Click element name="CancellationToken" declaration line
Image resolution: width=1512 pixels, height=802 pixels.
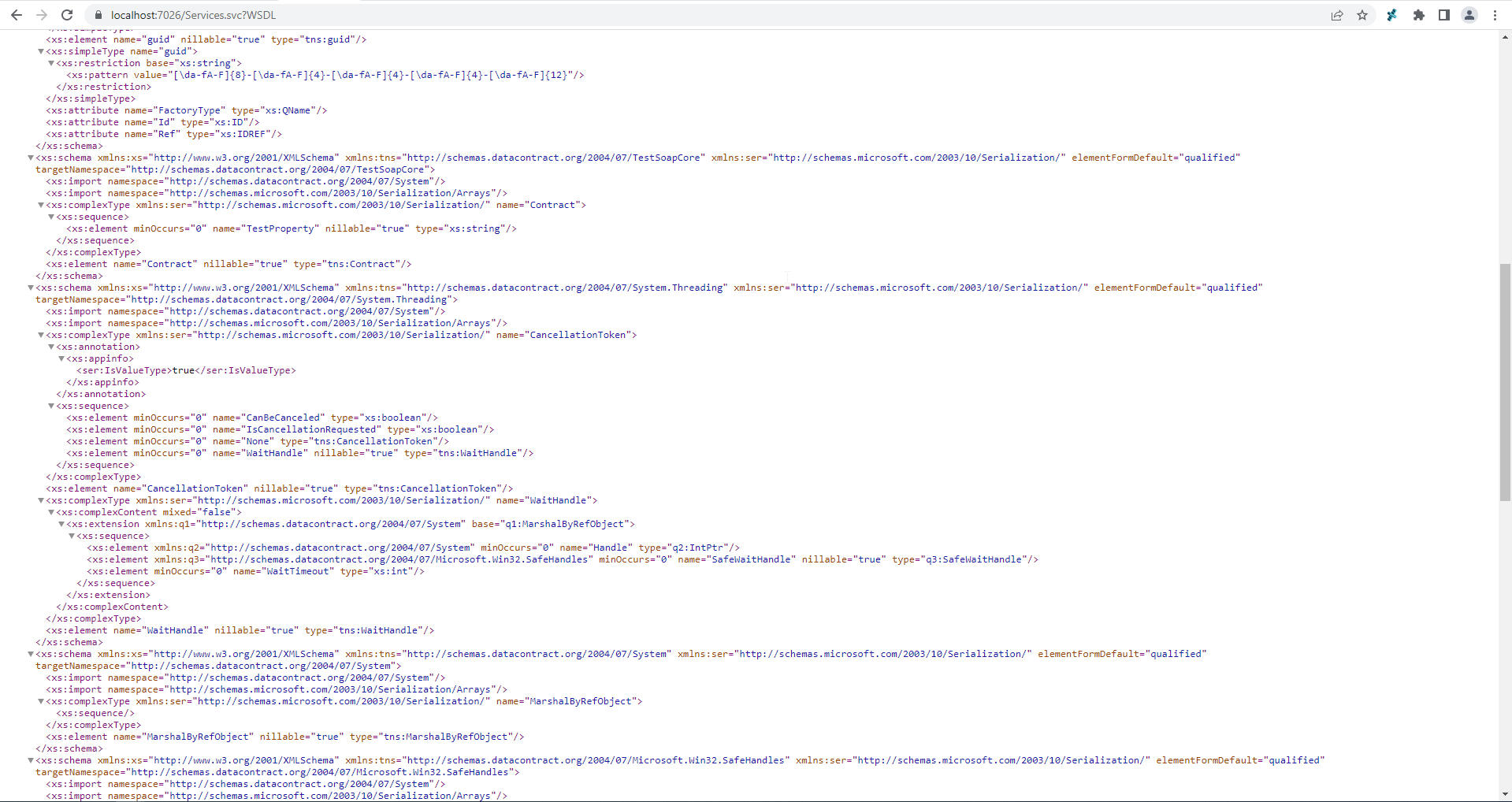pos(280,489)
